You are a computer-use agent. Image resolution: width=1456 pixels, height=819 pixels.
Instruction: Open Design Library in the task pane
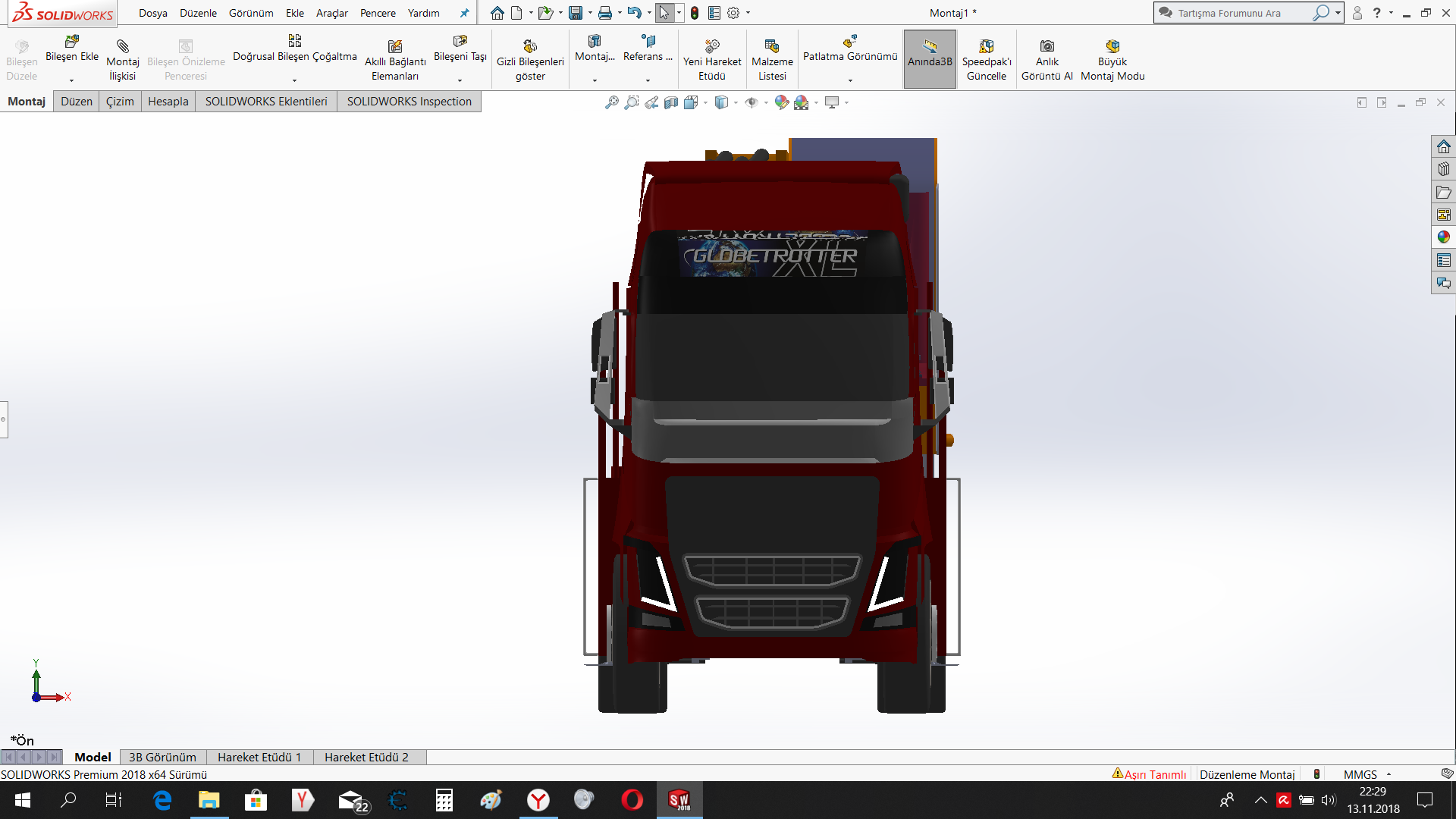pyautogui.click(x=1443, y=169)
